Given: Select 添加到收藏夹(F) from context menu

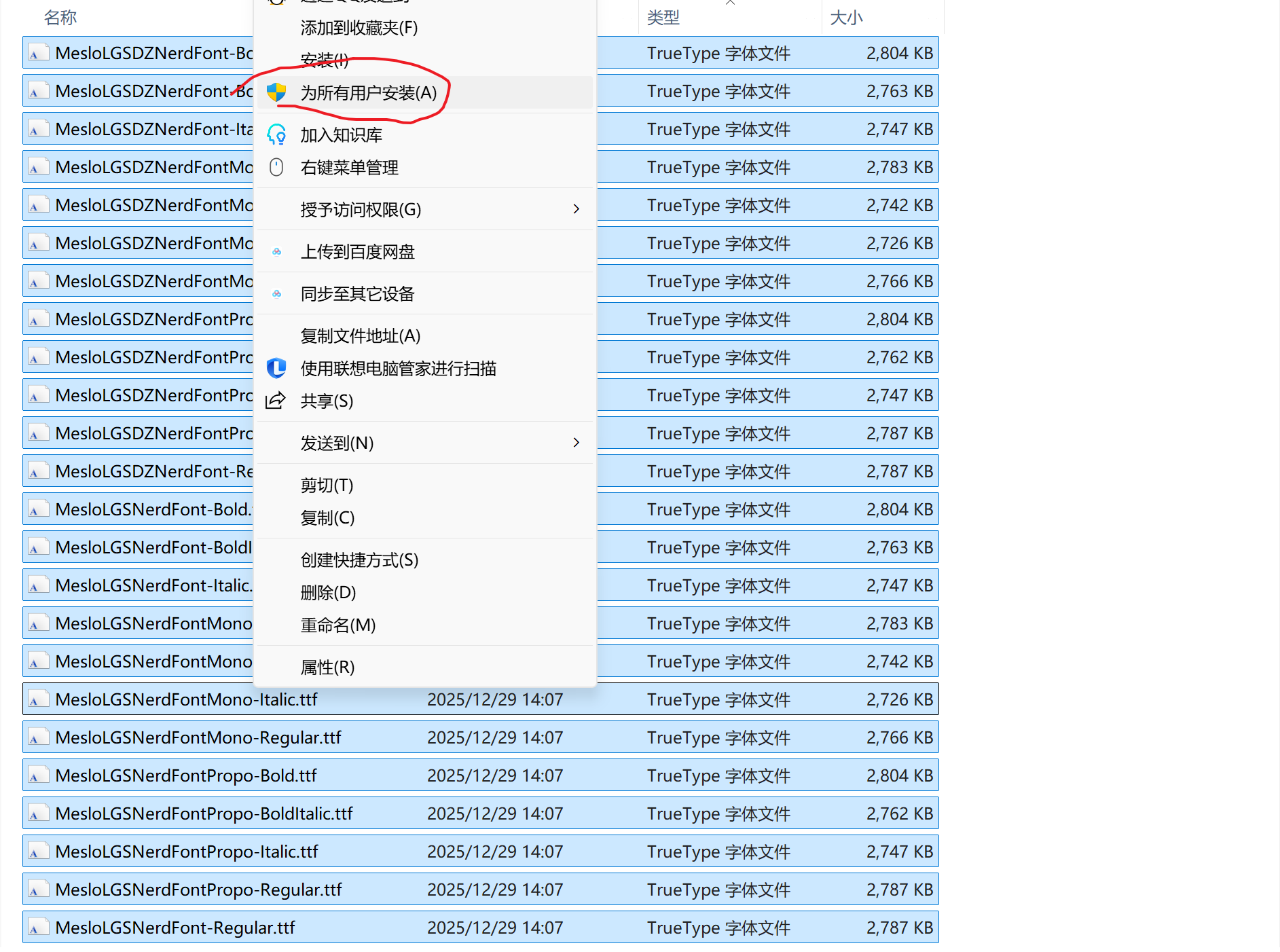Looking at the screenshot, I should [x=359, y=28].
